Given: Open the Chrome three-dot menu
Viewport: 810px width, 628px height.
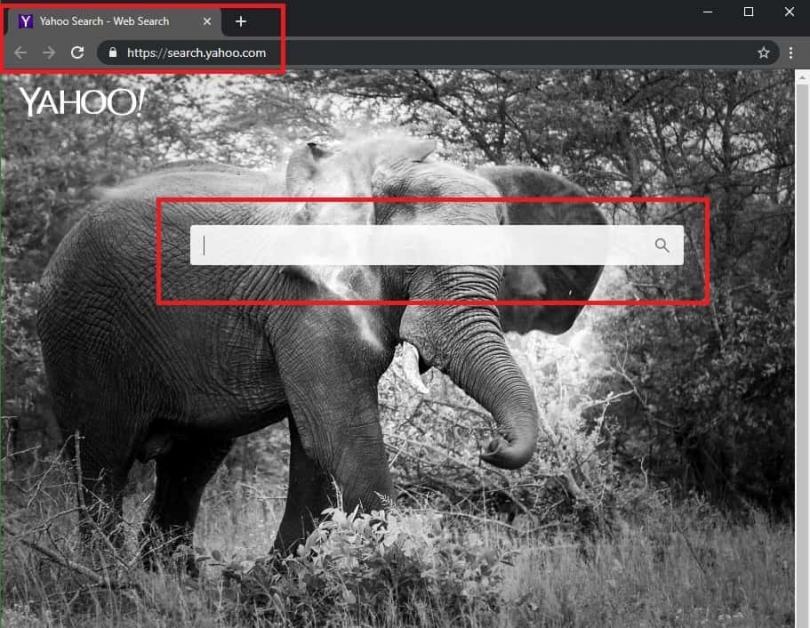Looking at the screenshot, I should click(791, 53).
